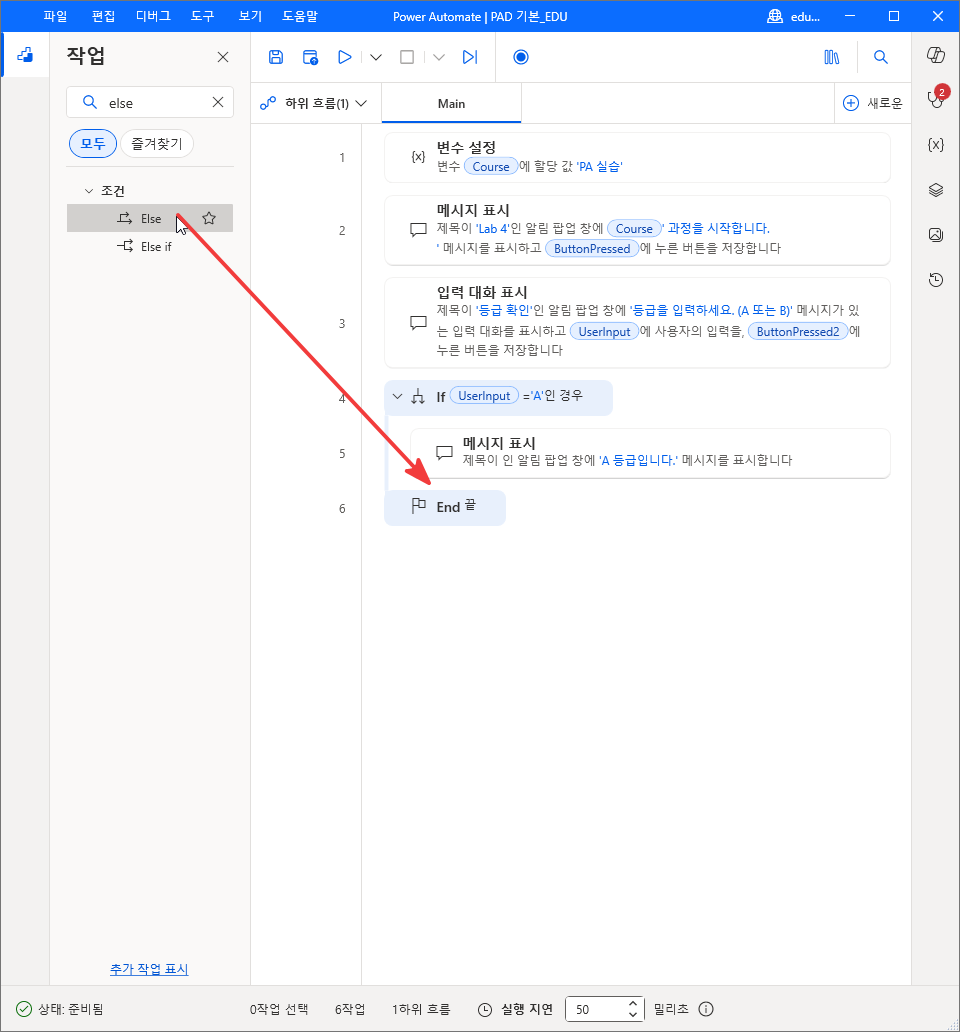
Task: Save the flow with the disk icon
Action: [276, 57]
